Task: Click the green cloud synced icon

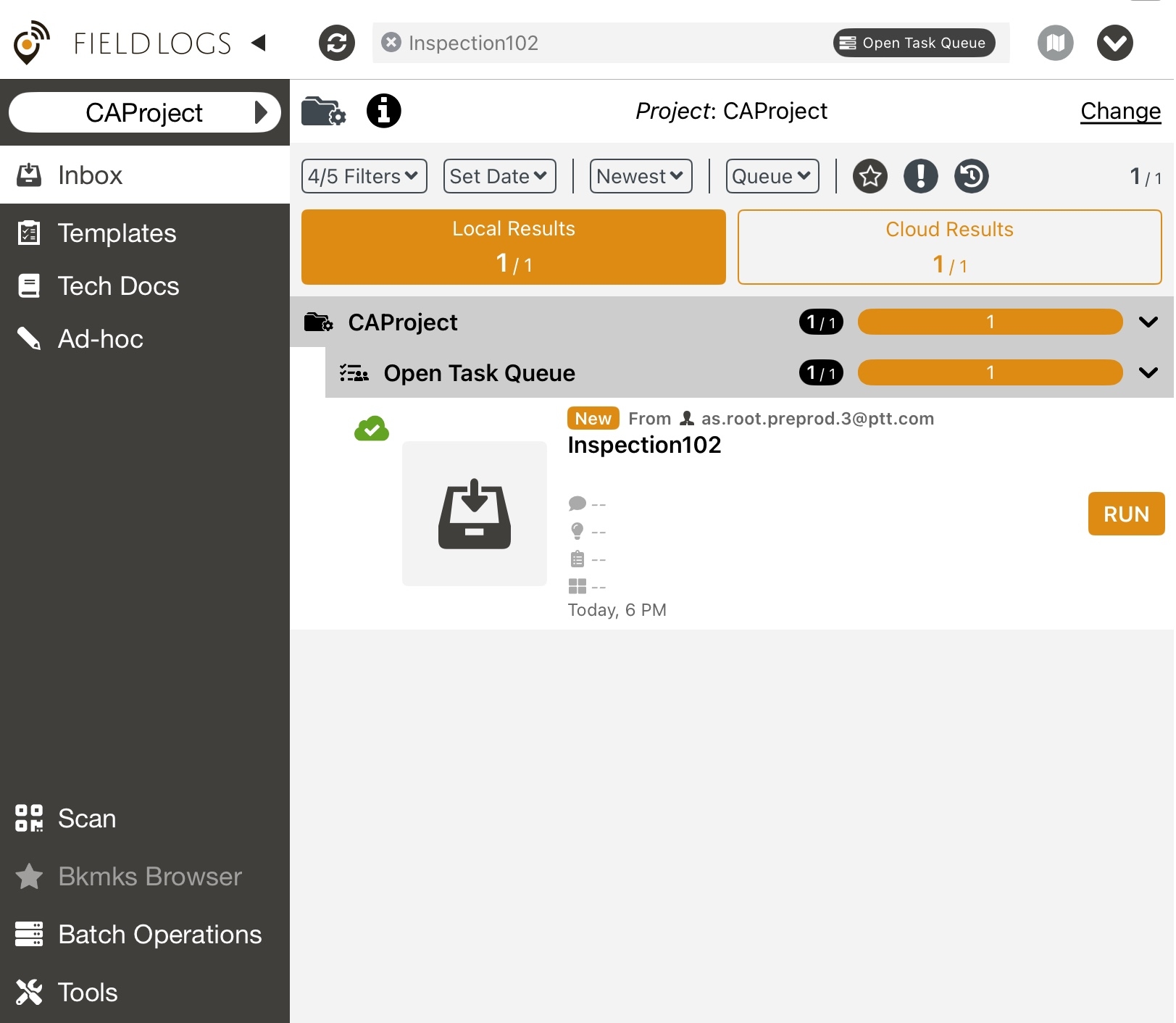Action: (x=372, y=429)
